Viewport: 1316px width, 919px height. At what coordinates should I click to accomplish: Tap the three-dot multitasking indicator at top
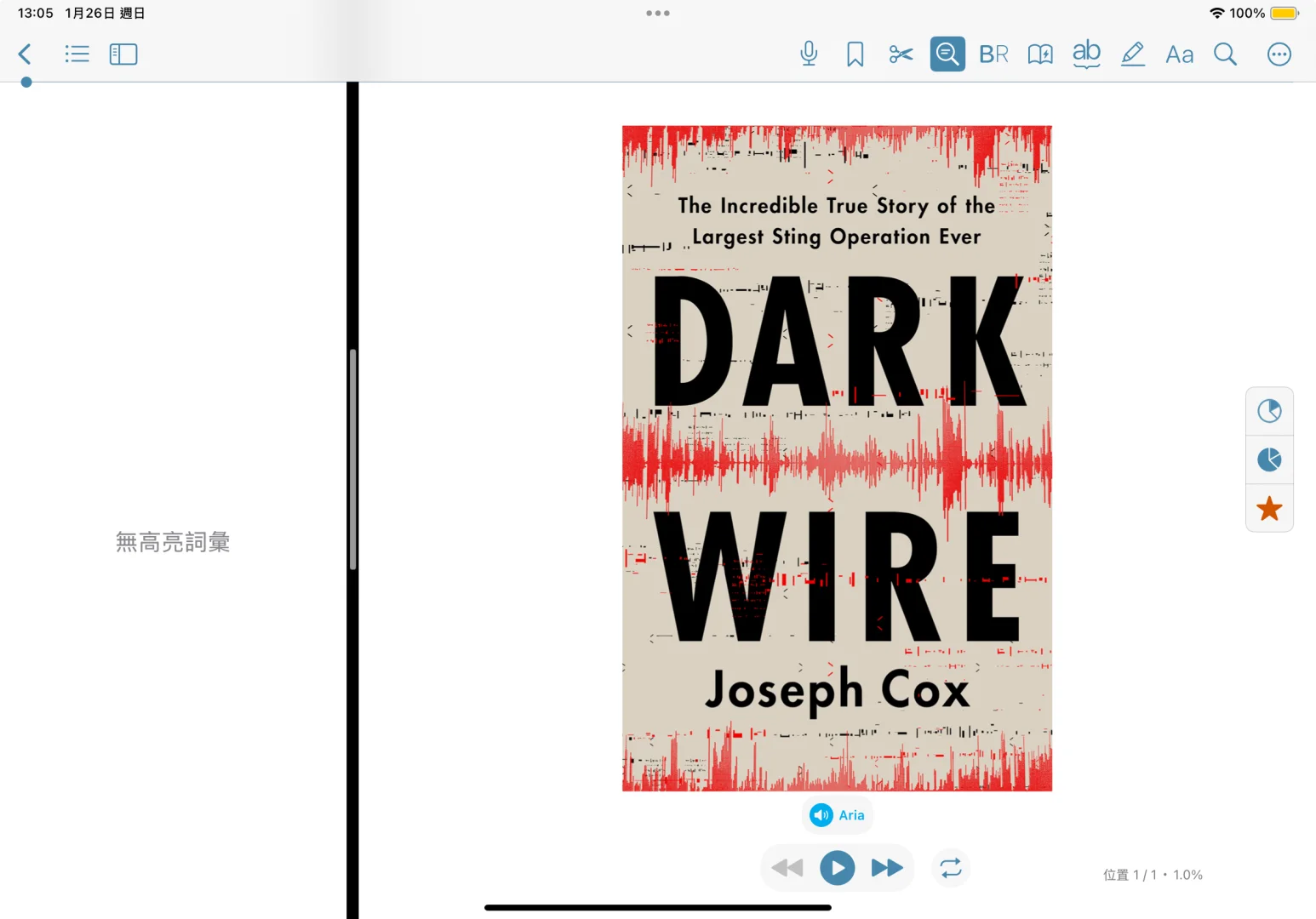click(x=658, y=14)
